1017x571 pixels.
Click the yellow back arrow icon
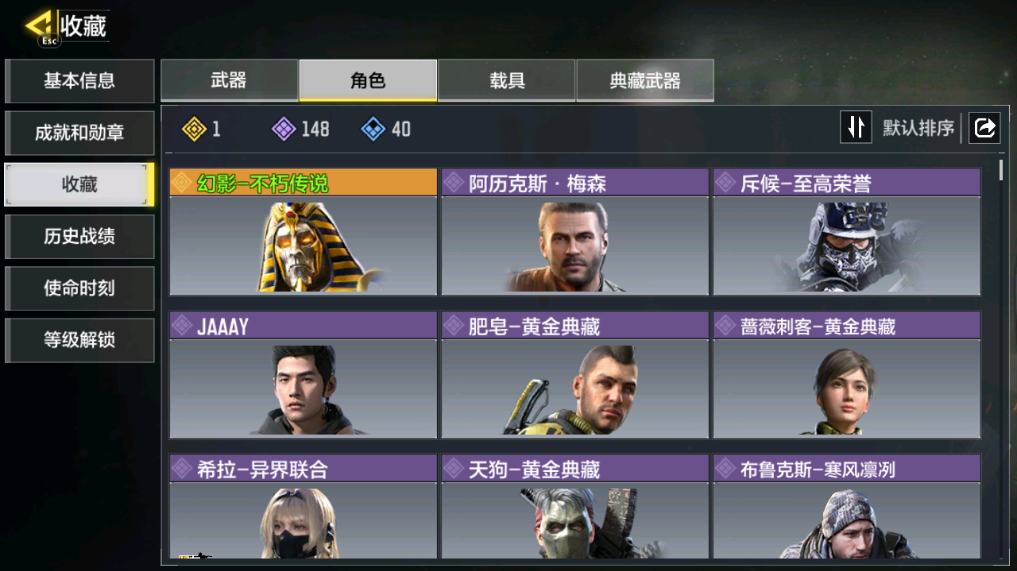[x=39, y=26]
